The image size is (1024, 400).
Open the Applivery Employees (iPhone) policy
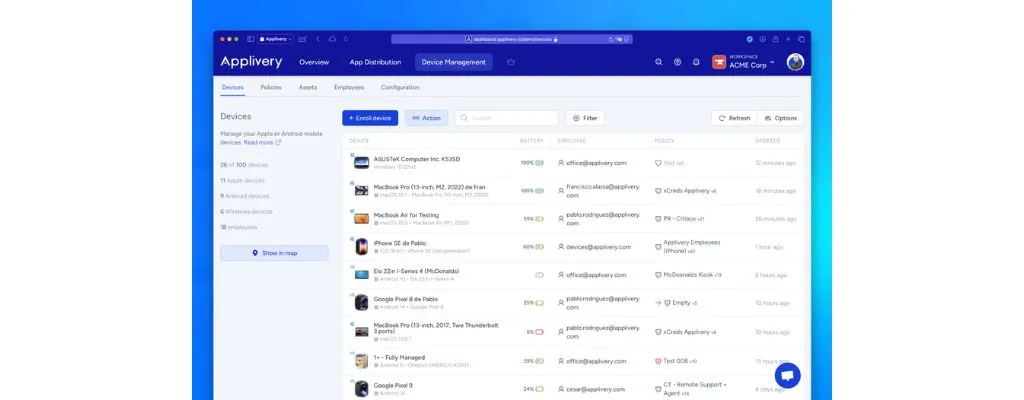click(692, 246)
